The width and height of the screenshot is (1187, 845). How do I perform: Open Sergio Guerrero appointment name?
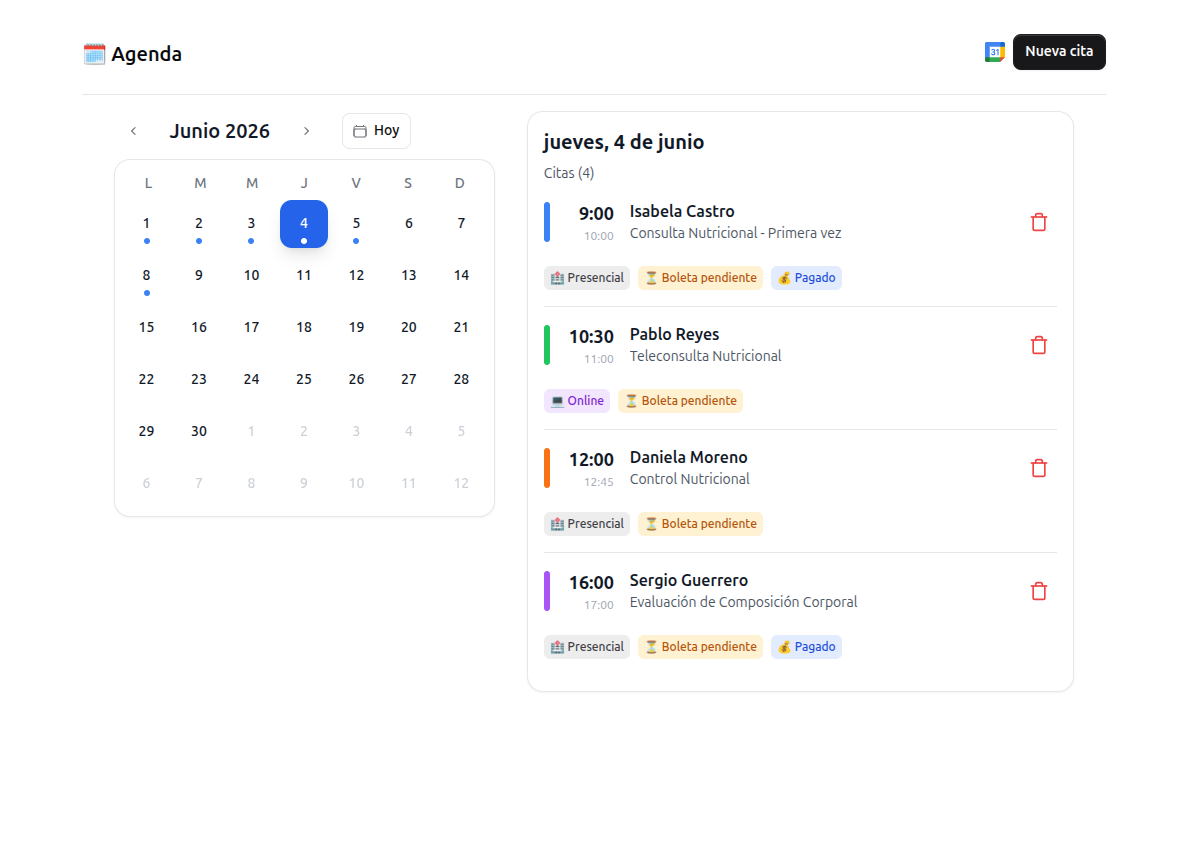click(x=689, y=581)
